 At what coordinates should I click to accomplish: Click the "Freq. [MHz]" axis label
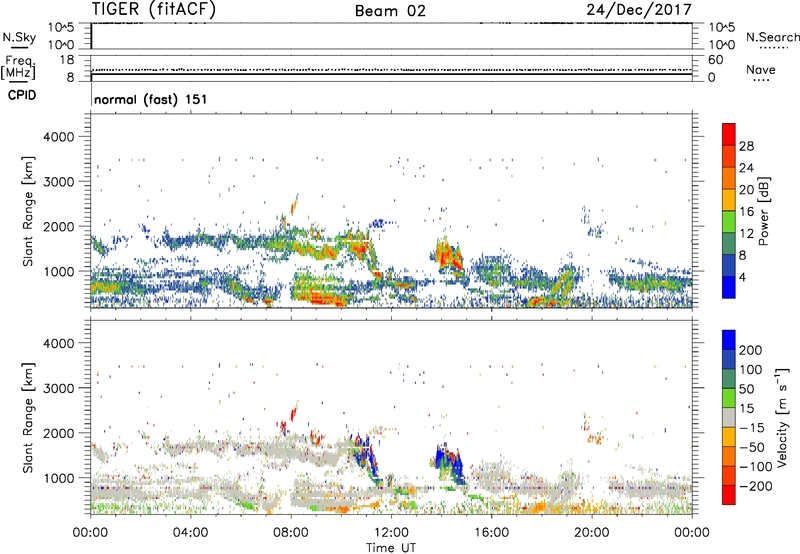19,67
